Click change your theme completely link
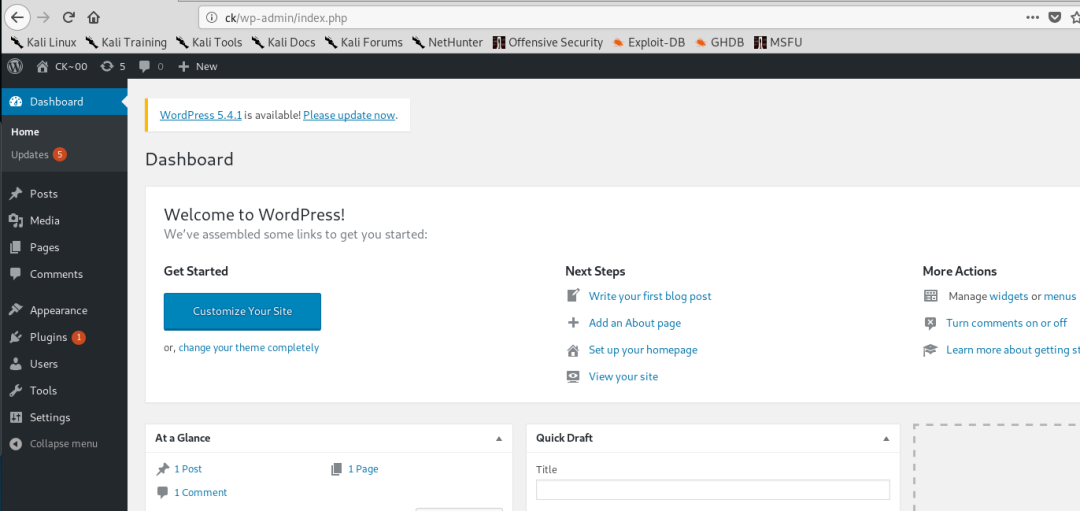This screenshot has height=511, width=1080. click(x=249, y=348)
